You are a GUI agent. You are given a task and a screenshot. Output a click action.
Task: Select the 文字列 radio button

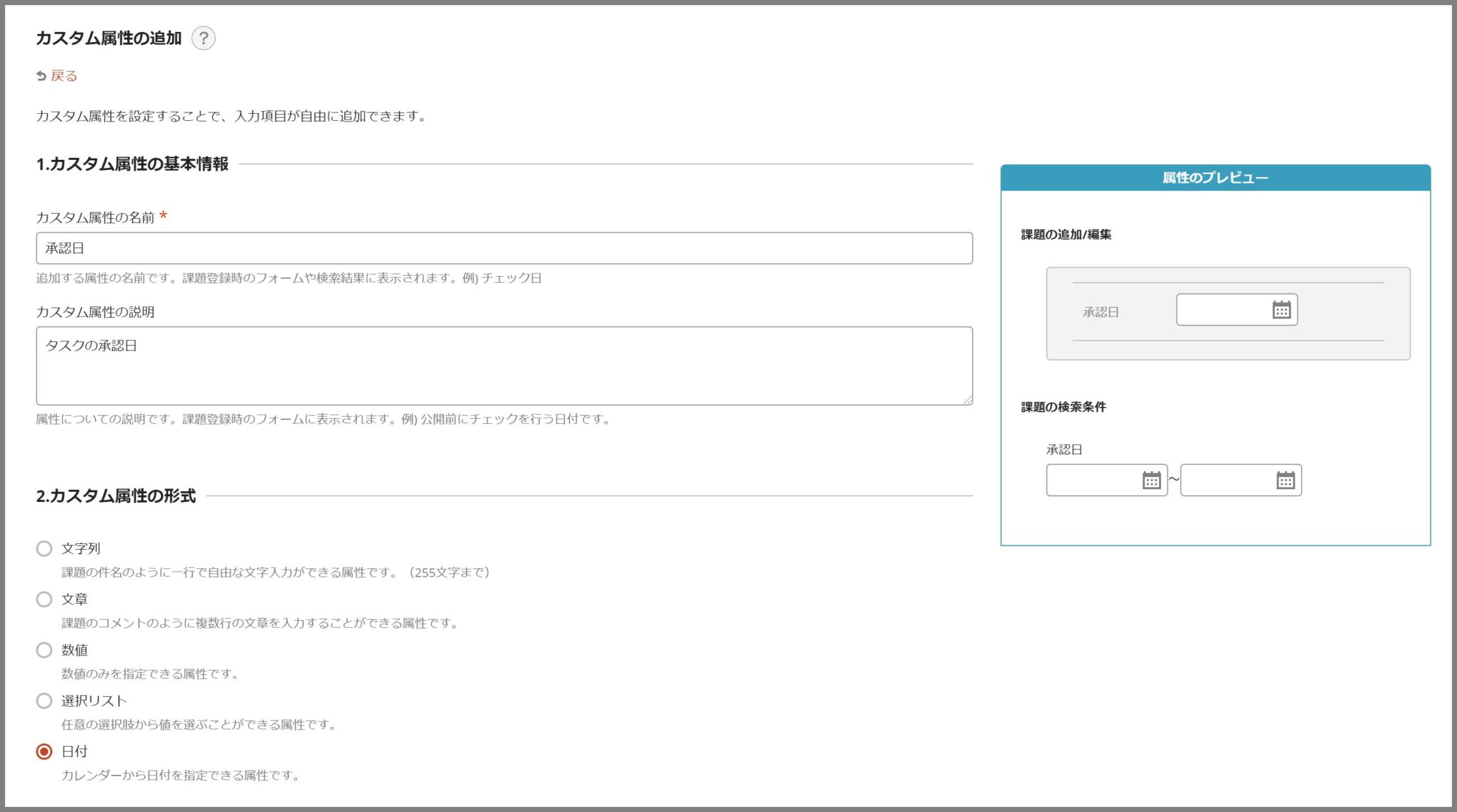(44, 549)
